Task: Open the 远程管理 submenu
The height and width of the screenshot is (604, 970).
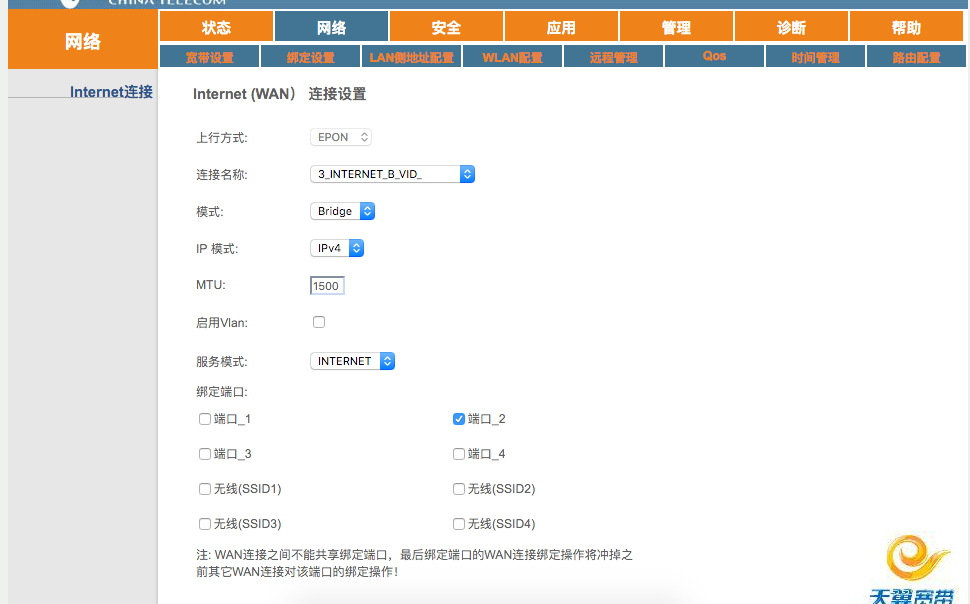Action: [x=613, y=56]
